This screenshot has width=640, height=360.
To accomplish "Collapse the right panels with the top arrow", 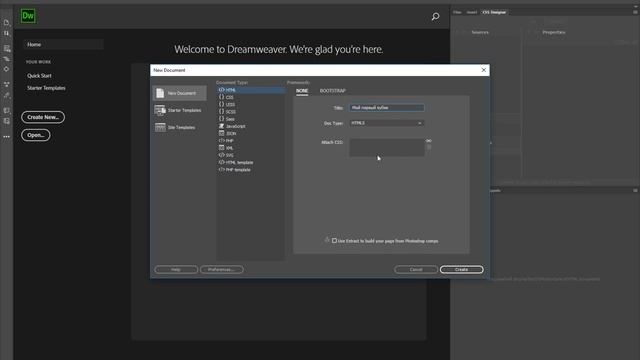I will (636, 6).
